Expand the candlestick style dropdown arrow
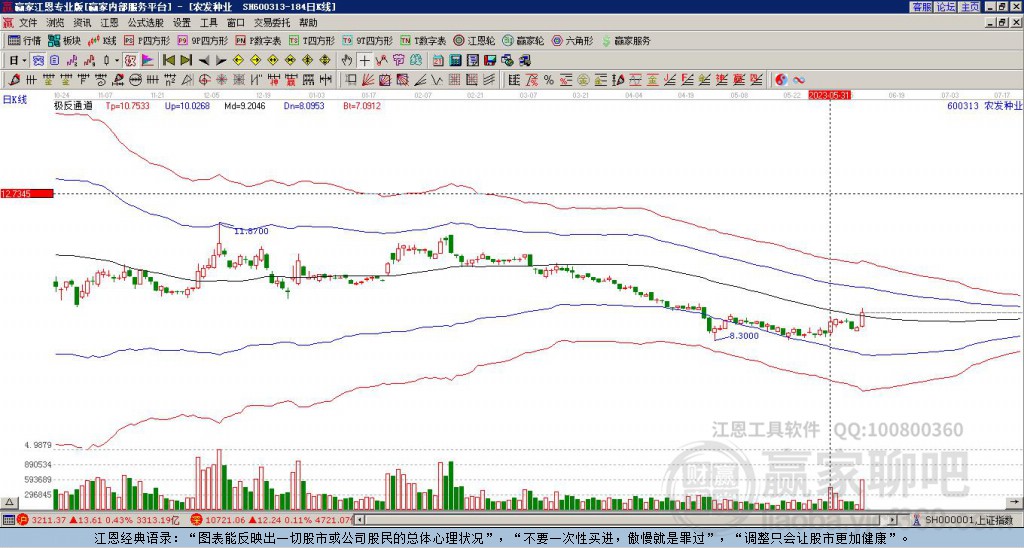Image resolution: width=1024 pixels, height=548 pixels. coord(117,61)
